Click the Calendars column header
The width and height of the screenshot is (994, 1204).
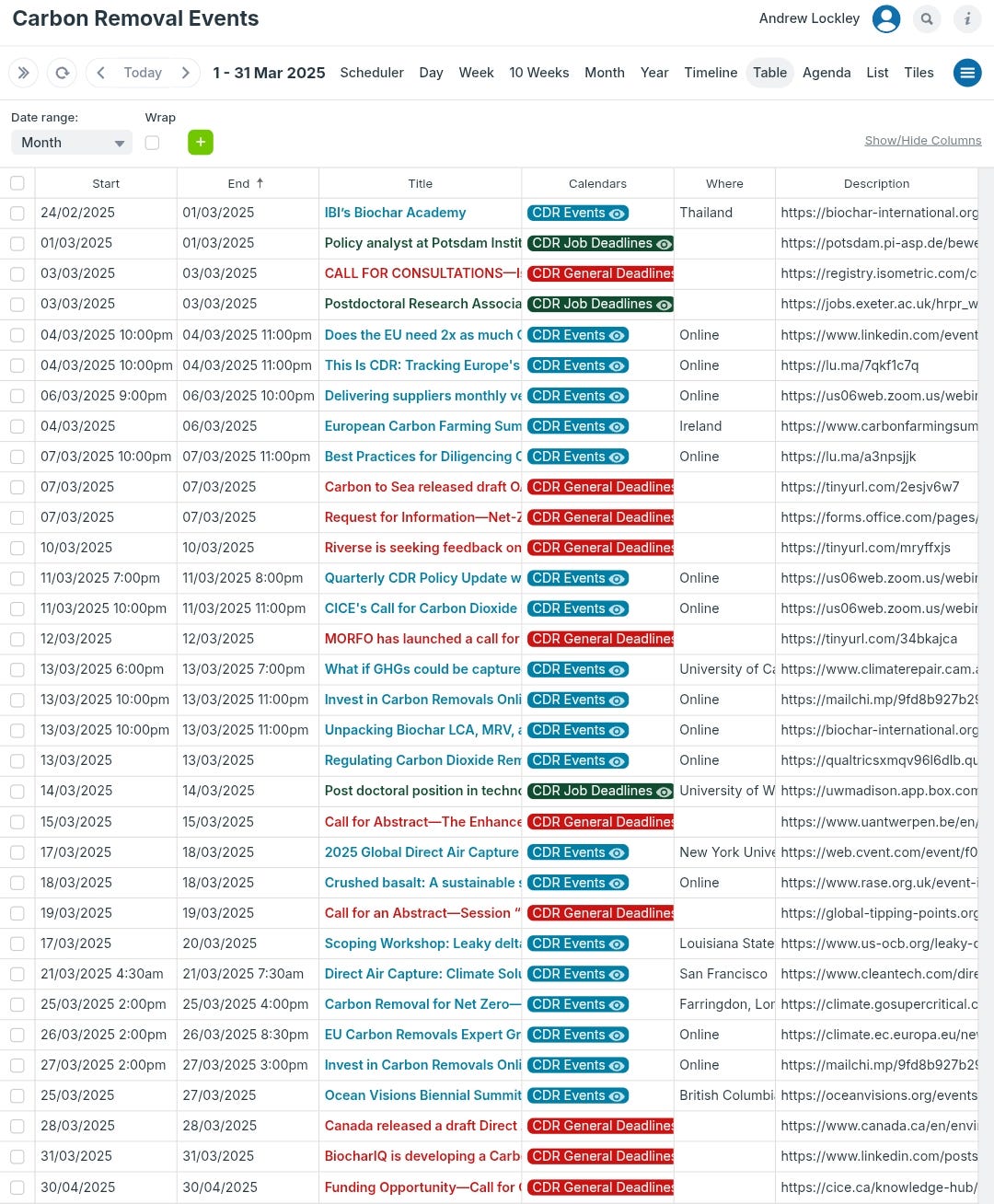coord(597,183)
